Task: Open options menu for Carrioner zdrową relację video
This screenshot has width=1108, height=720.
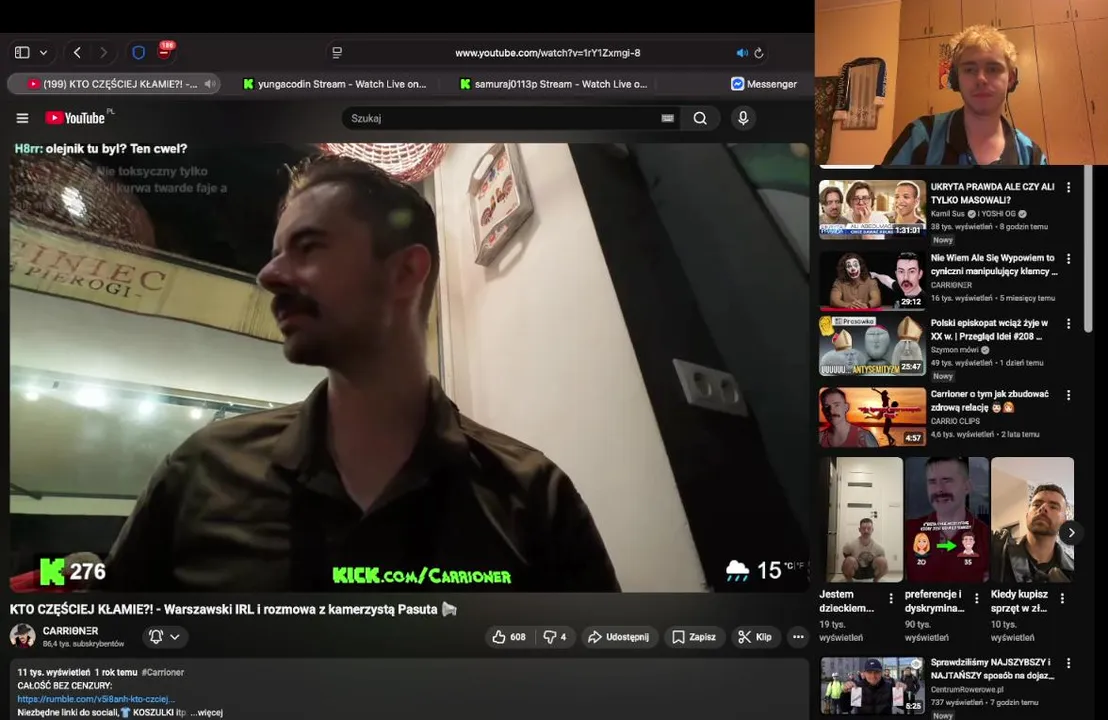Action: pyautogui.click(x=1068, y=395)
